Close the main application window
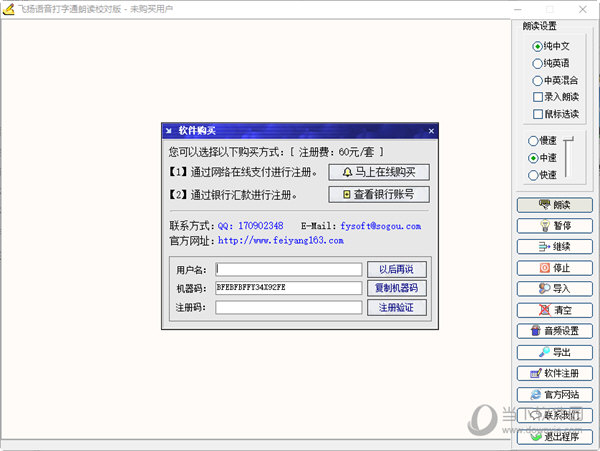 pyautogui.click(x=583, y=9)
